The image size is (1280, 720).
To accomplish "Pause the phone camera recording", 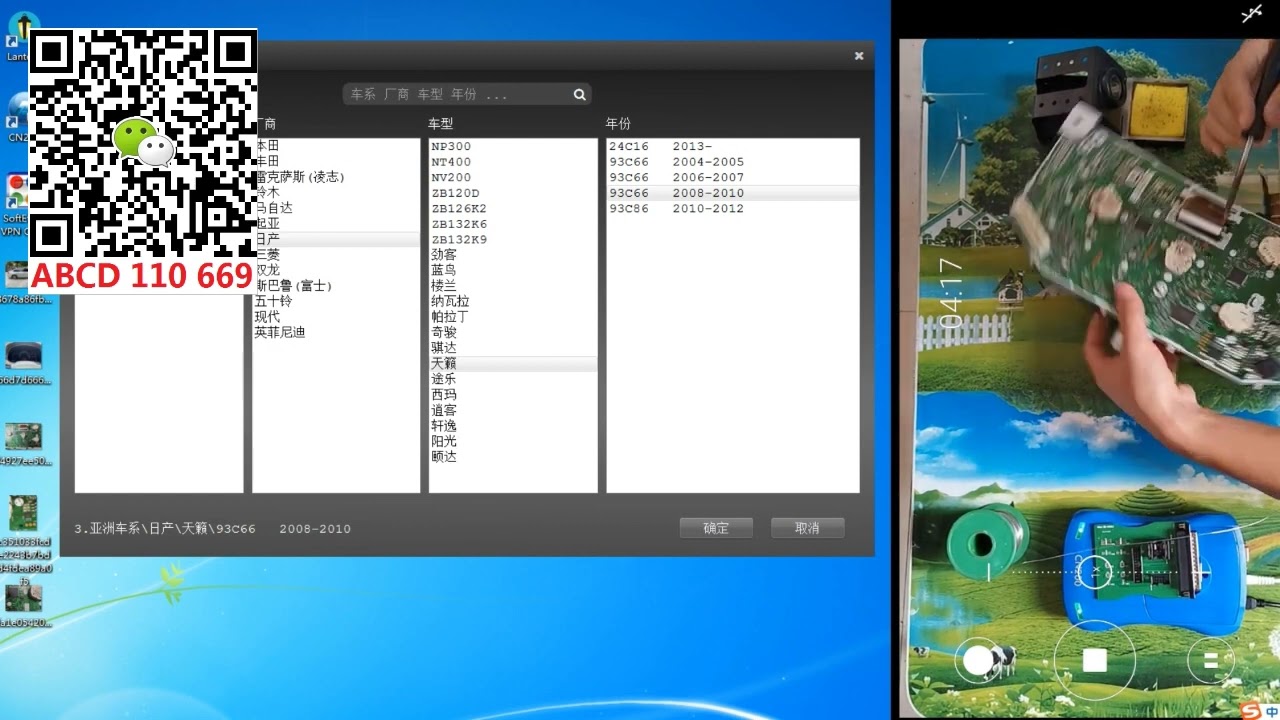I will click(x=1210, y=660).
